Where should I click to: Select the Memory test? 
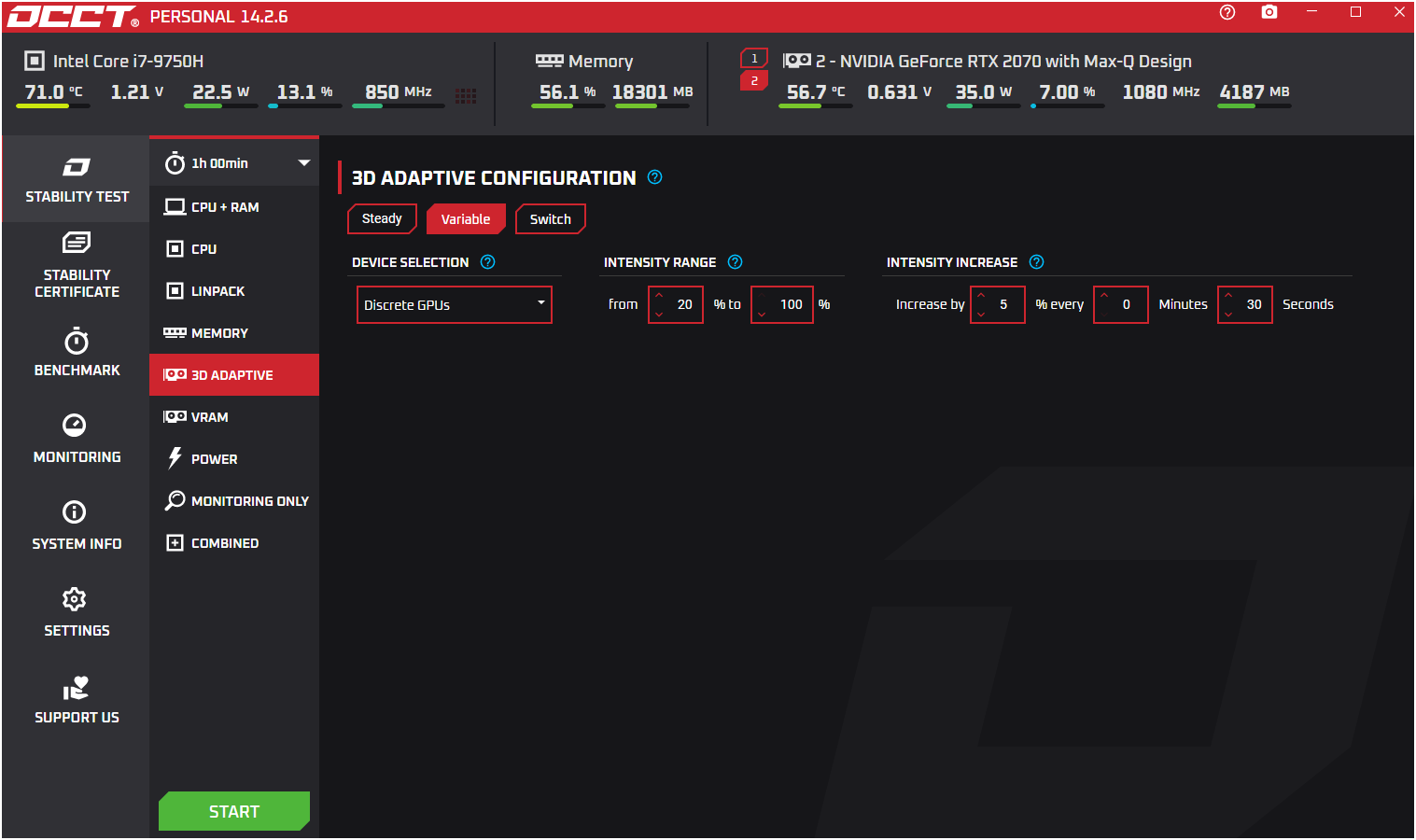tap(234, 333)
